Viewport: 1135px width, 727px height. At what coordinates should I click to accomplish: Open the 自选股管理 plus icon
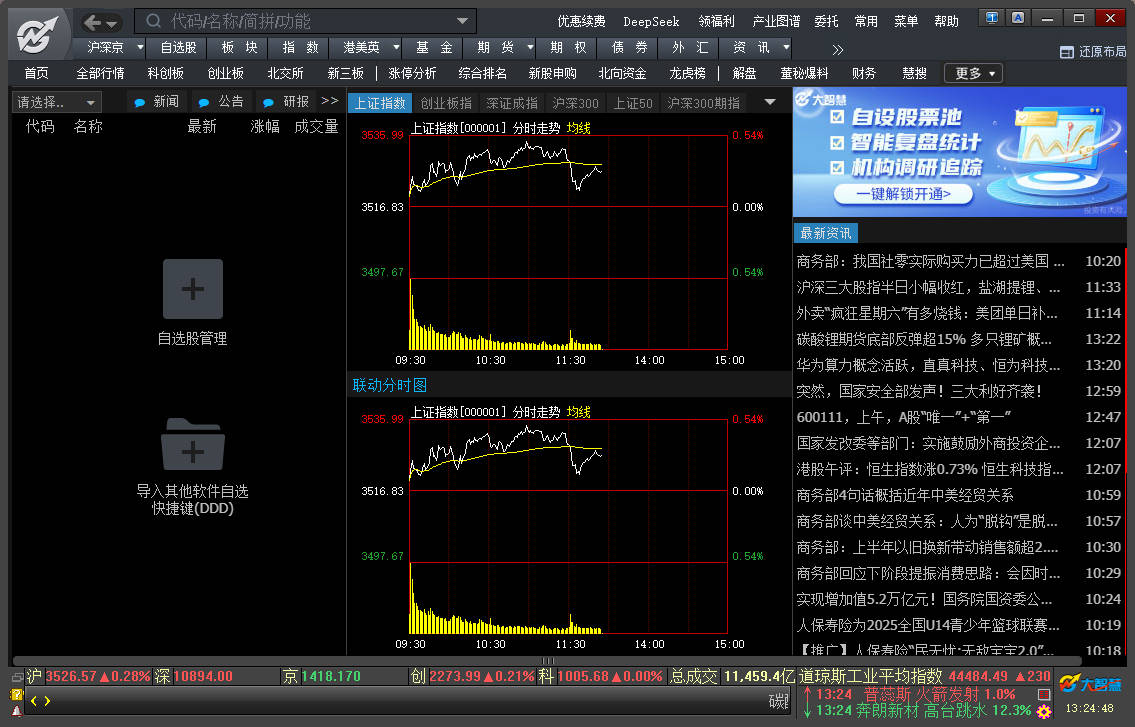tap(193, 289)
